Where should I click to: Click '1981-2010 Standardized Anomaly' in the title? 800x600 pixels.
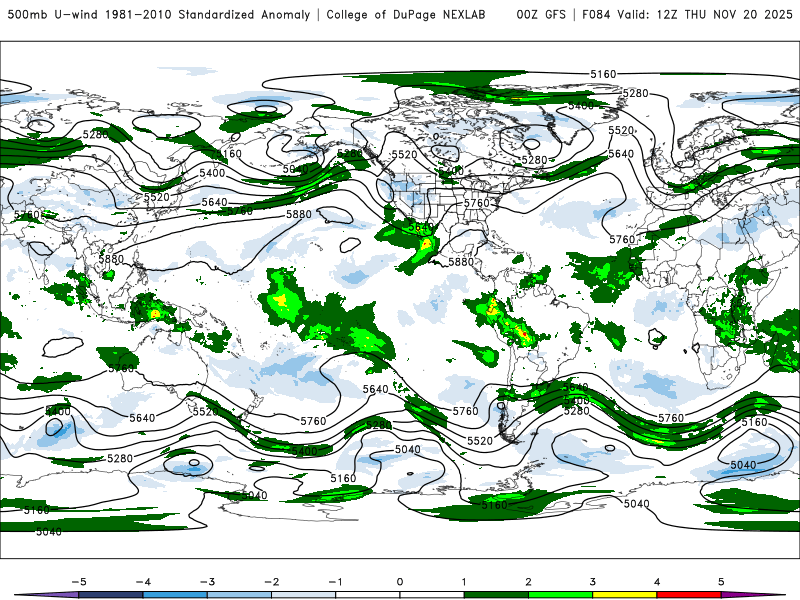208,14
